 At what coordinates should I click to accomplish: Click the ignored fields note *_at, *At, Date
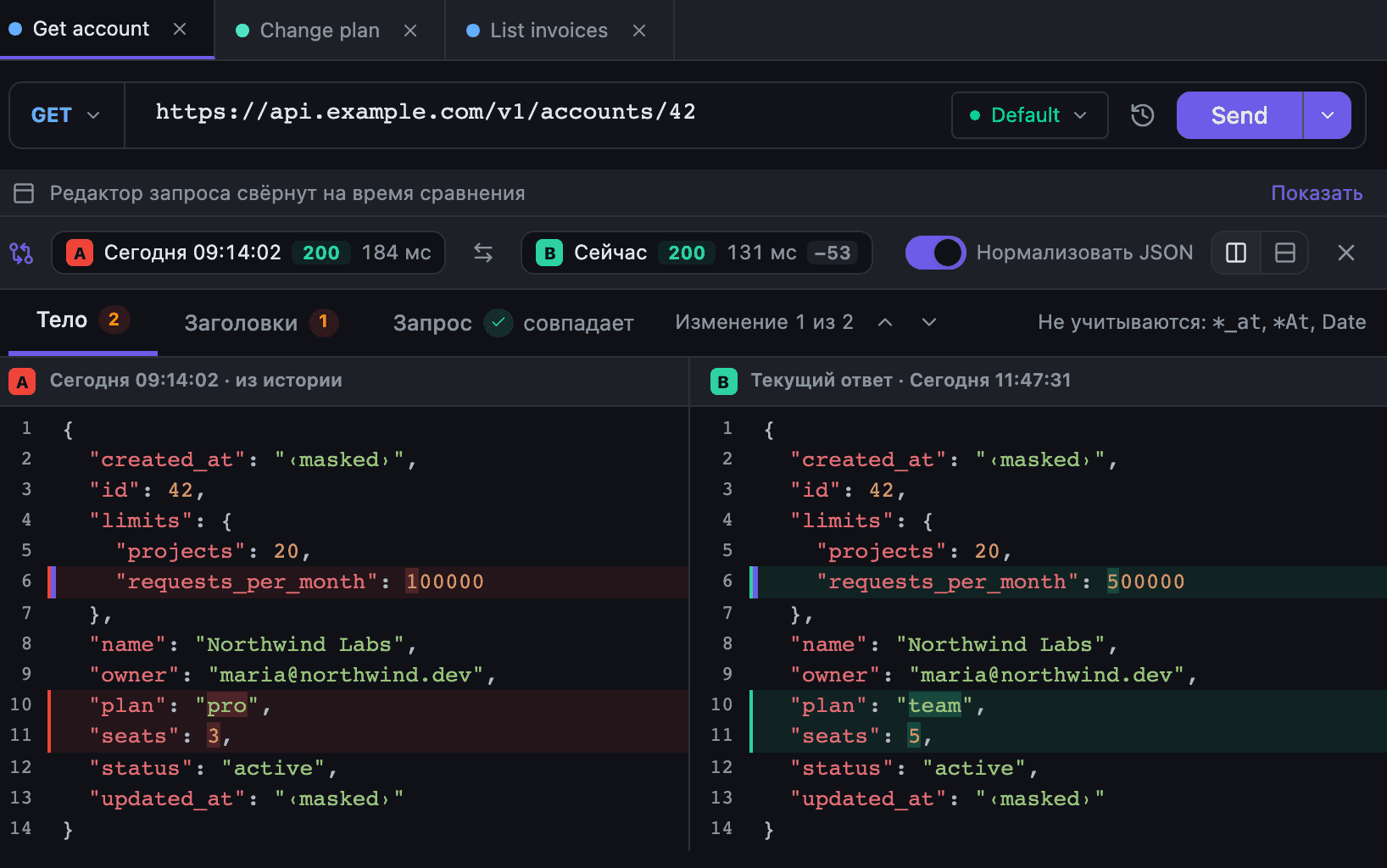(1201, 322)
